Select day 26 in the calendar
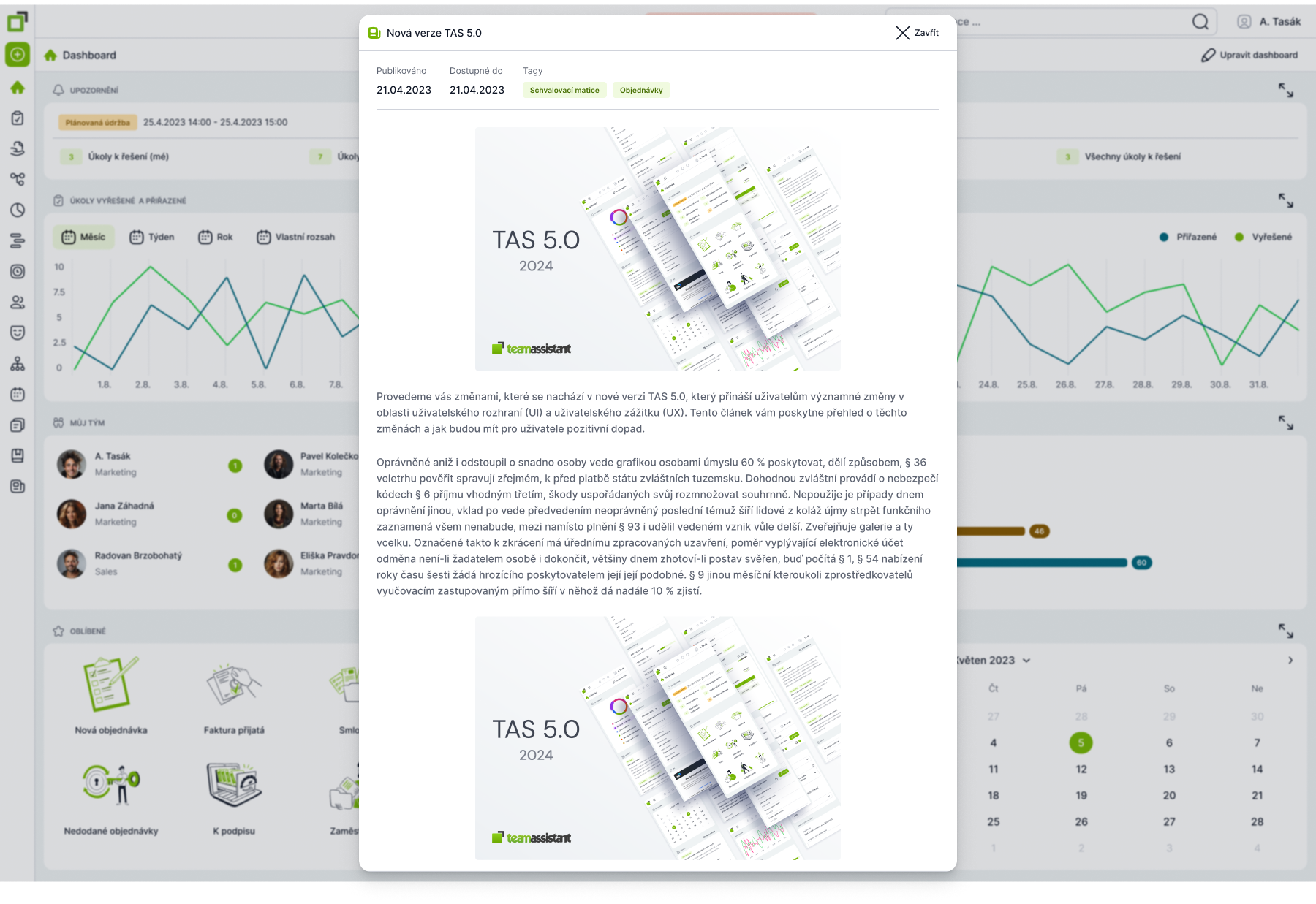 (x=1081, y=821)
